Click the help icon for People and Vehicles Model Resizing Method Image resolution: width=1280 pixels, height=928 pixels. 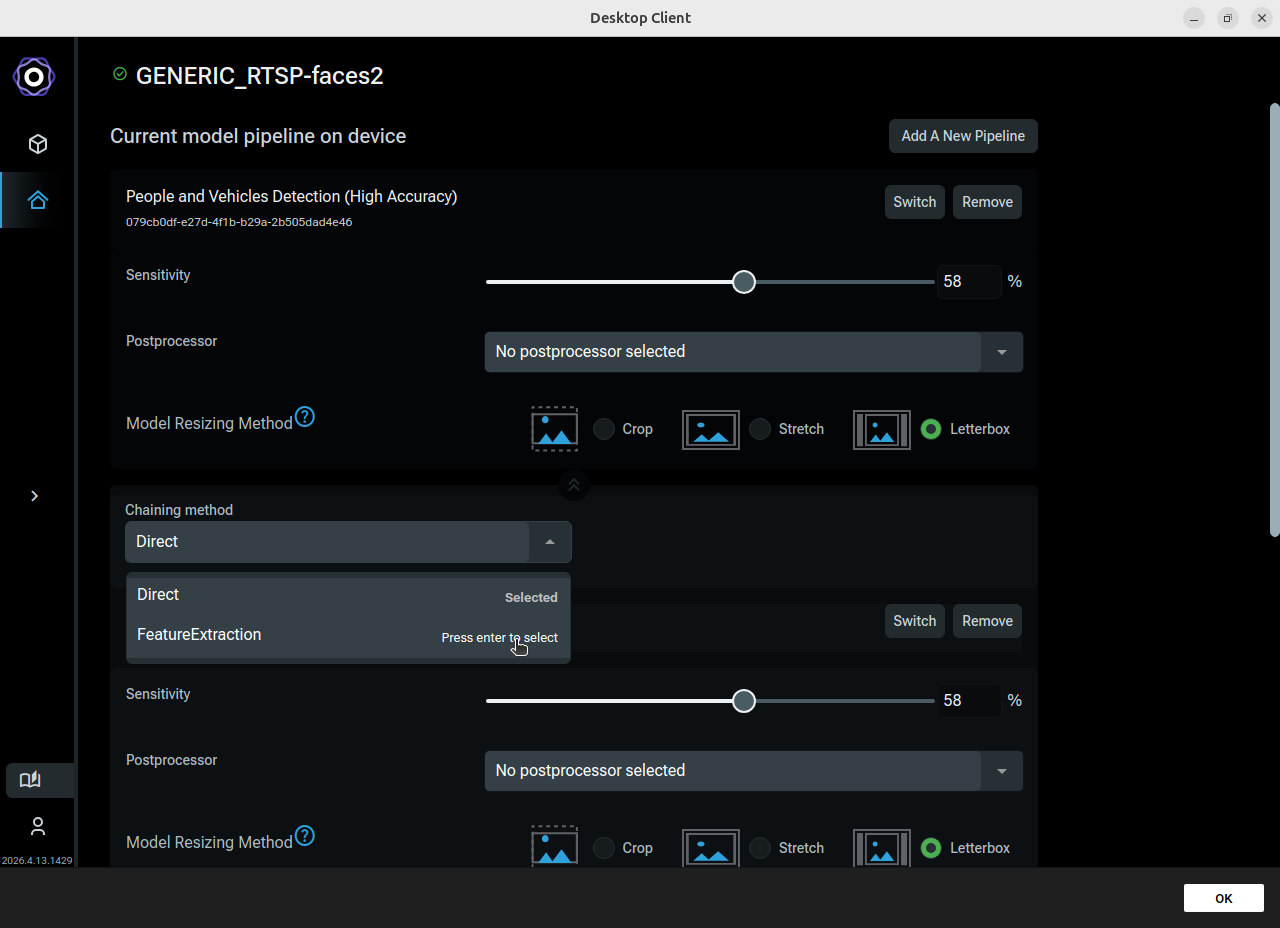pos(305,416)
